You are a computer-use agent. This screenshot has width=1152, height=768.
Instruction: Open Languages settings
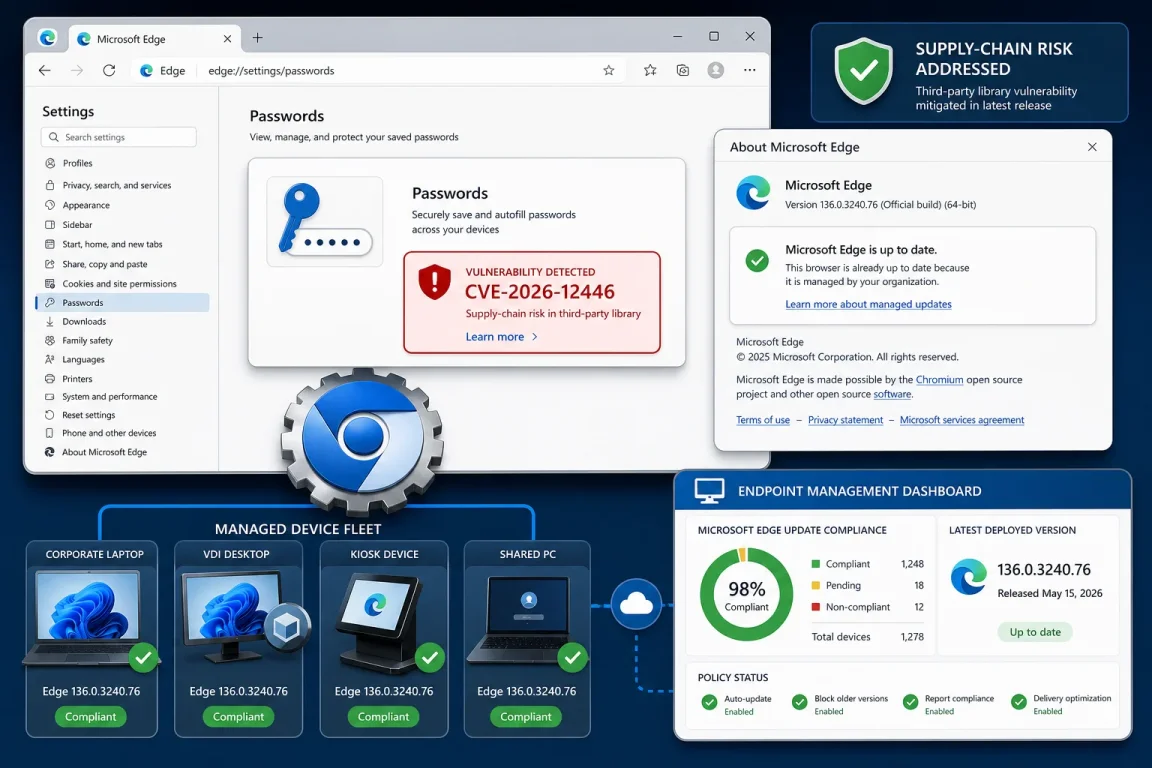click(74, 360)
